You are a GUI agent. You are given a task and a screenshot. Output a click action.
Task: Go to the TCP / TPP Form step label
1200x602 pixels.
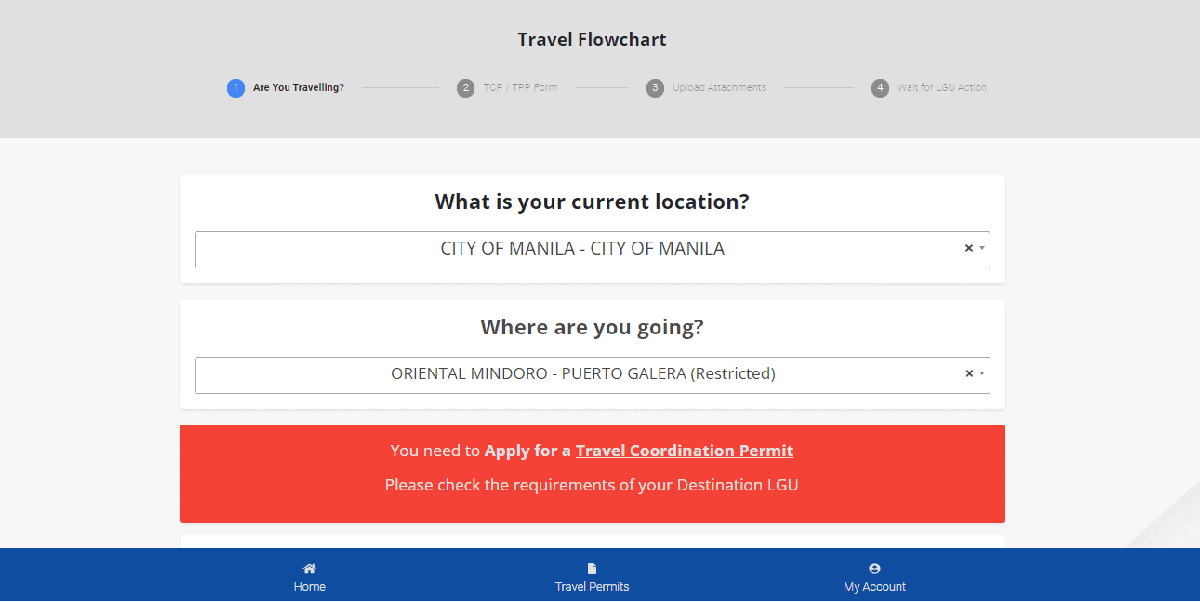521,88
